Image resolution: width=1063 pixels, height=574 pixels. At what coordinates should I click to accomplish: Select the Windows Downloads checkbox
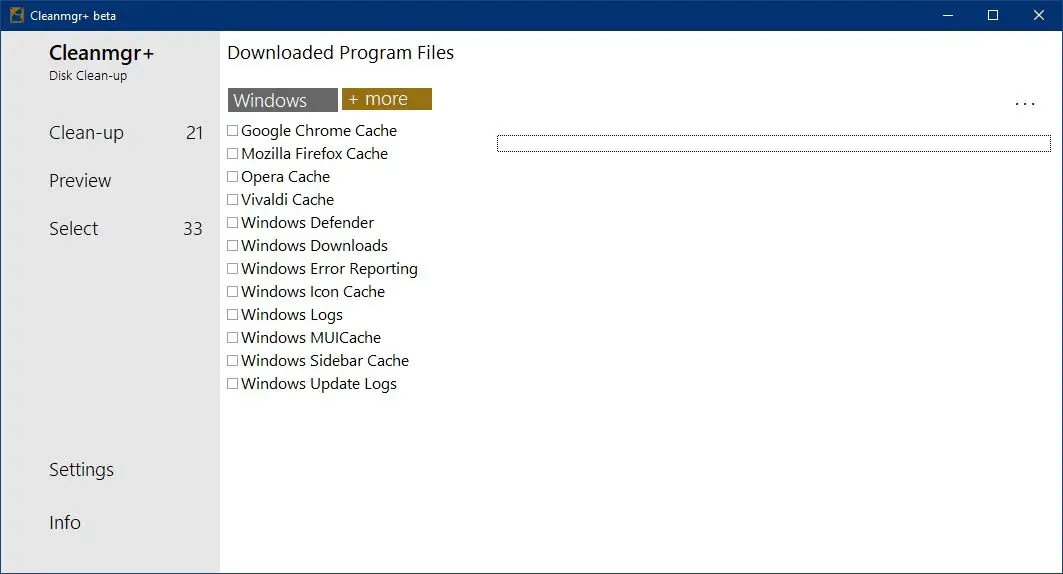233,245
